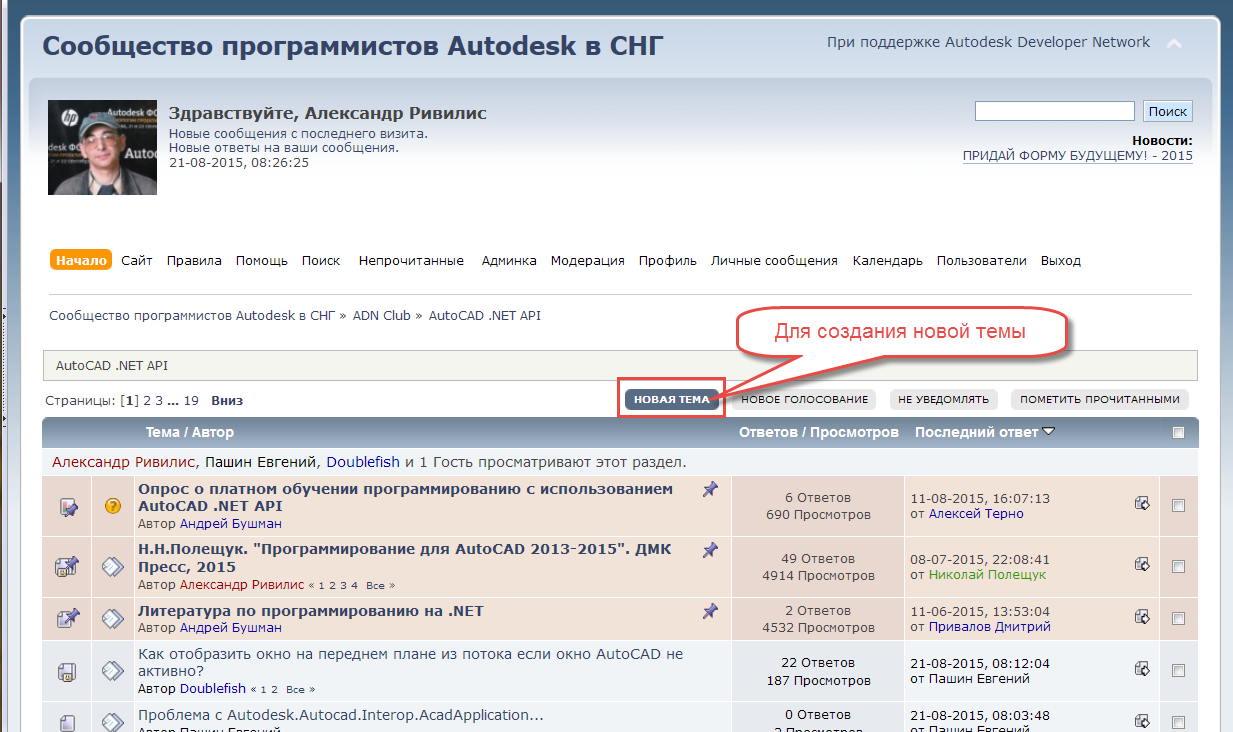Check the box for Проблема с Autodesk topic
The image size is (1233, 732).
pyautogui.click(x=1178, y=722)
